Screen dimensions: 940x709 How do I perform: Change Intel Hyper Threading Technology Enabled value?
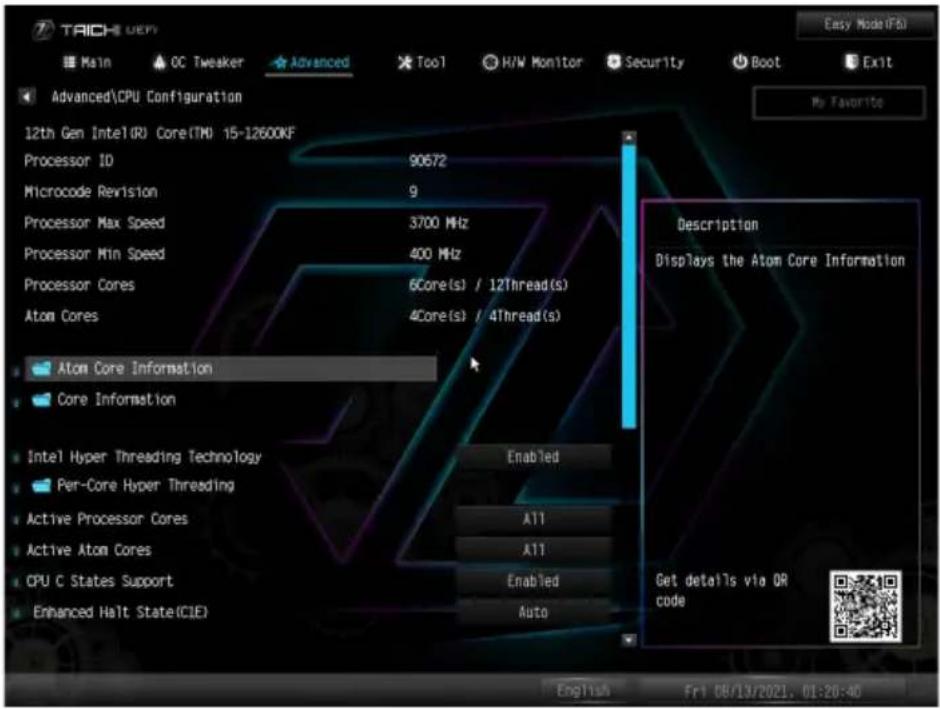pos(533,457)
